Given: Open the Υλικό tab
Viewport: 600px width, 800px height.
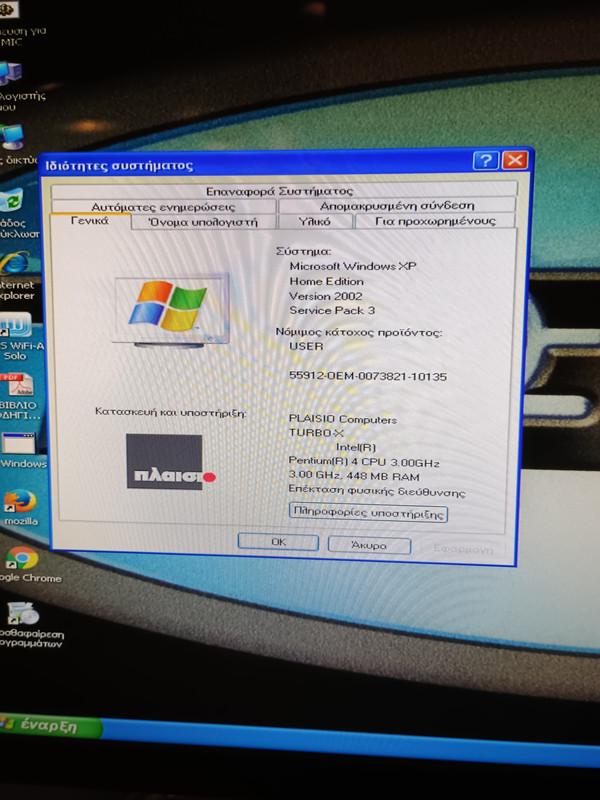Looking at the screenshot, I should tap(315, 221).
